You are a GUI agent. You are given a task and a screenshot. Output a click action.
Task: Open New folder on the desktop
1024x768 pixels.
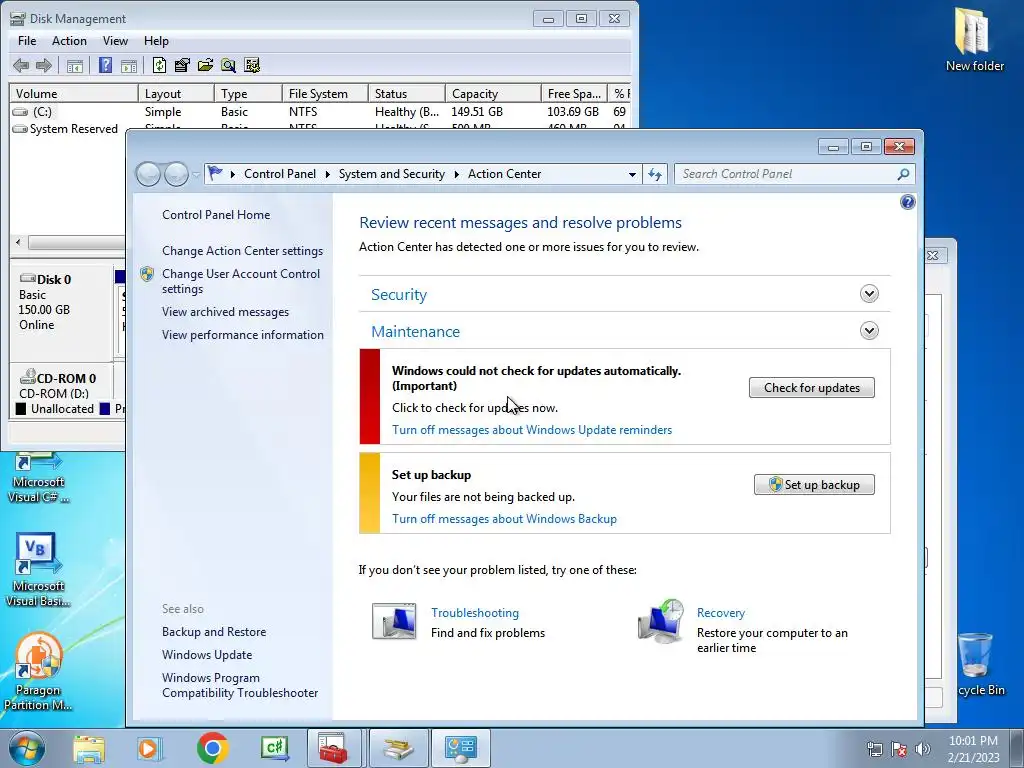tap(974, 40)
